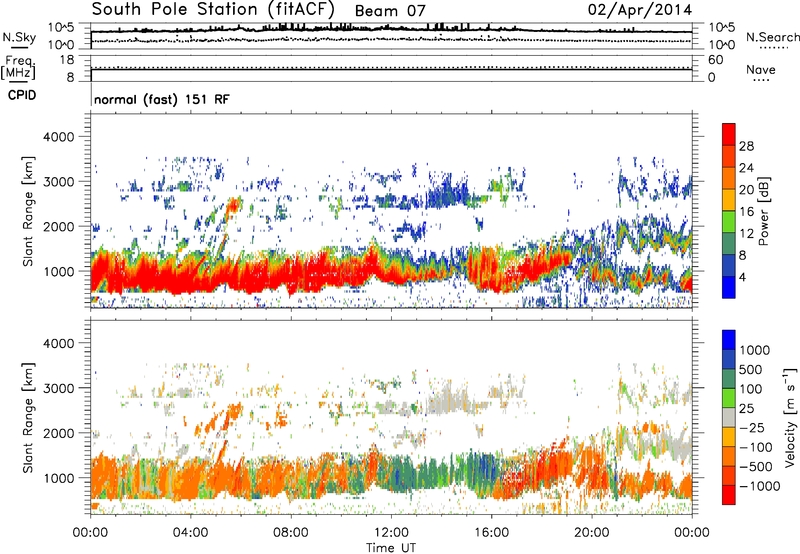Click the South Pole Station (fitACF) title
Viewport: 800px width, 554px height.
click(213, 9)
